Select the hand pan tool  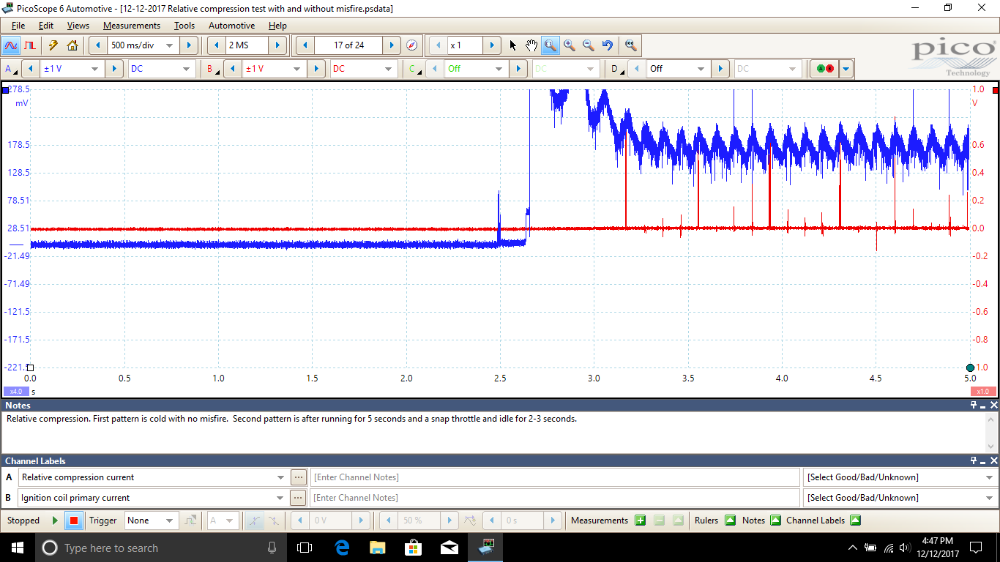click(x=531, y=45)
